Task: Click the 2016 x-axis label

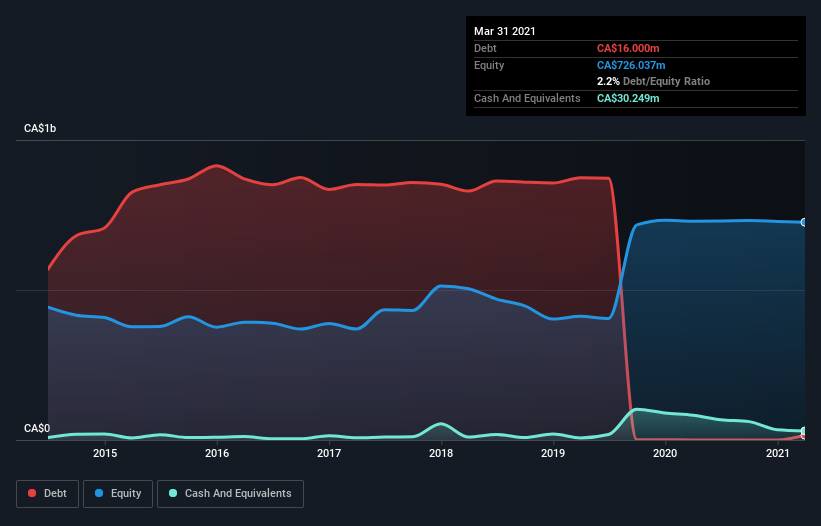Action: [x=217, y=453]
